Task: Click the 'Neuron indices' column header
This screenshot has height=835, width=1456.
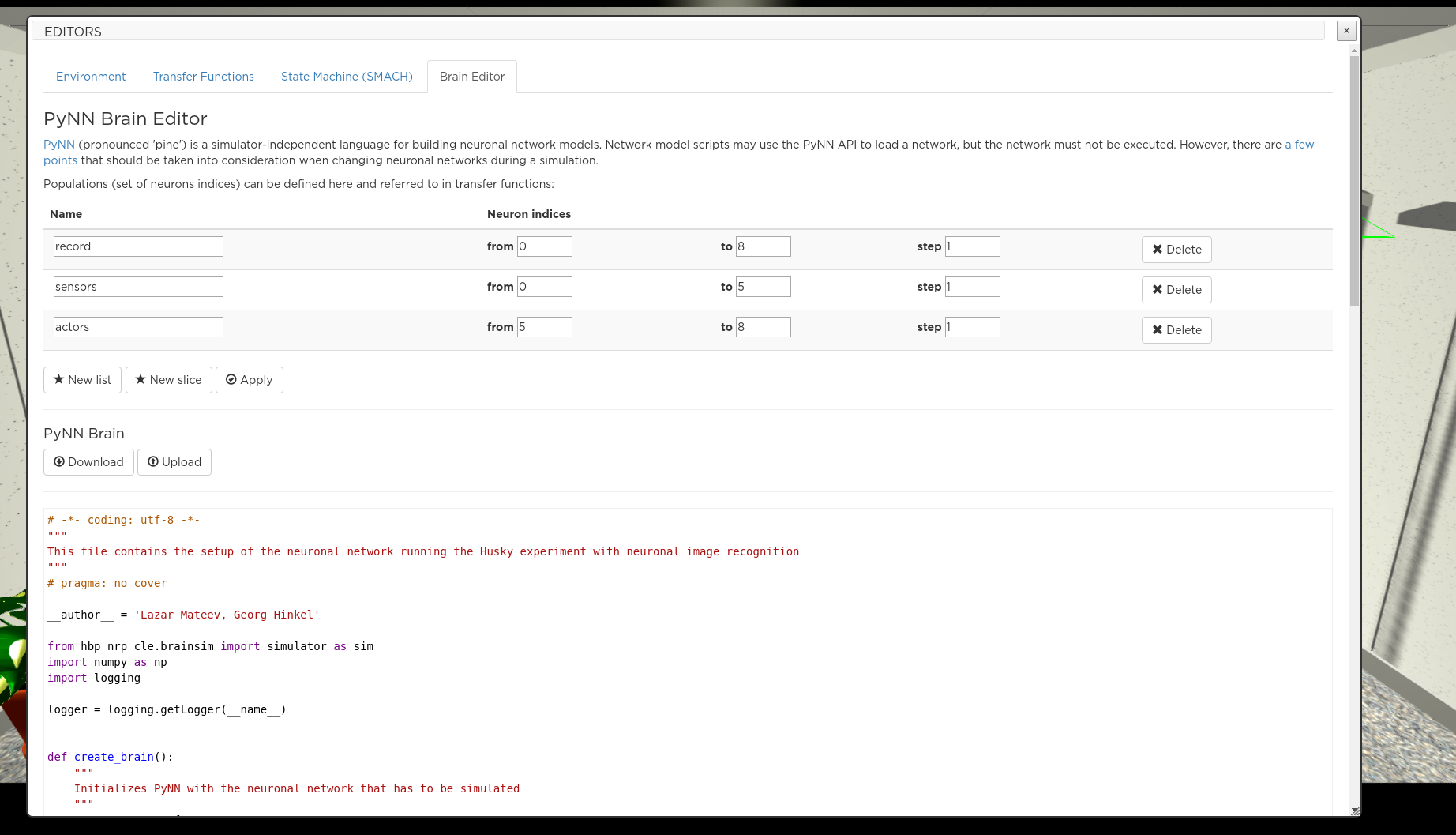Action: 529,214
